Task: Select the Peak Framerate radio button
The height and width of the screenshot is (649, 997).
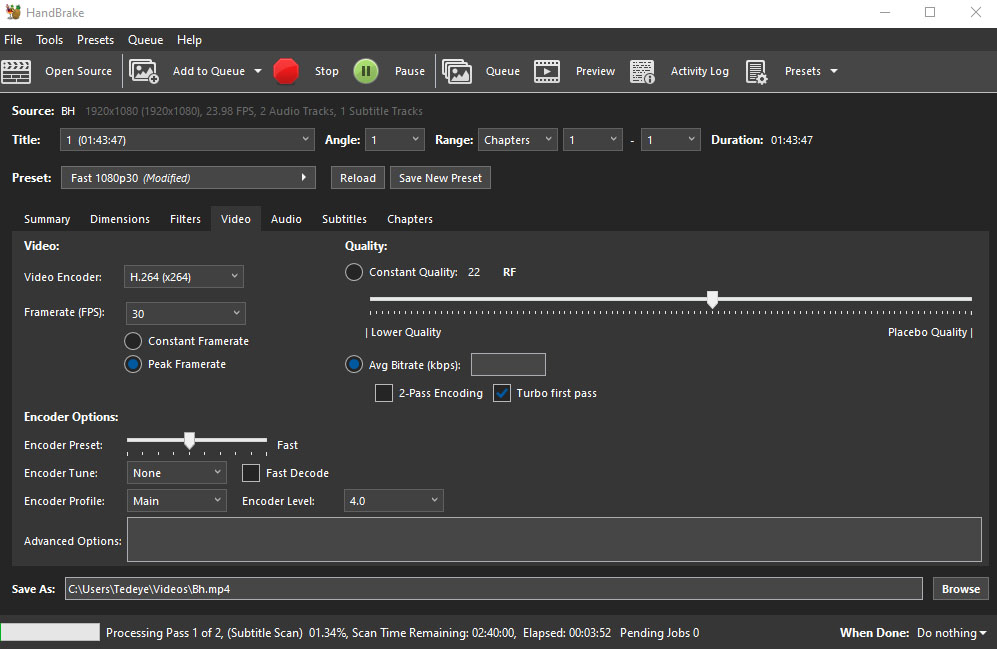Action: coord(133,364)
